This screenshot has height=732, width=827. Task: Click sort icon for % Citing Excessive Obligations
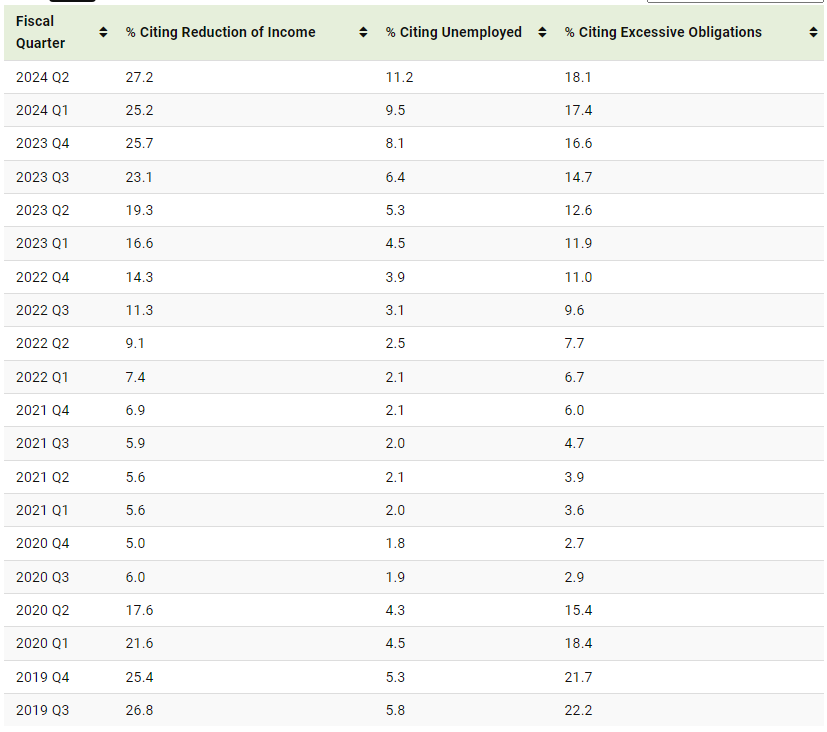(x=813, y=33)
